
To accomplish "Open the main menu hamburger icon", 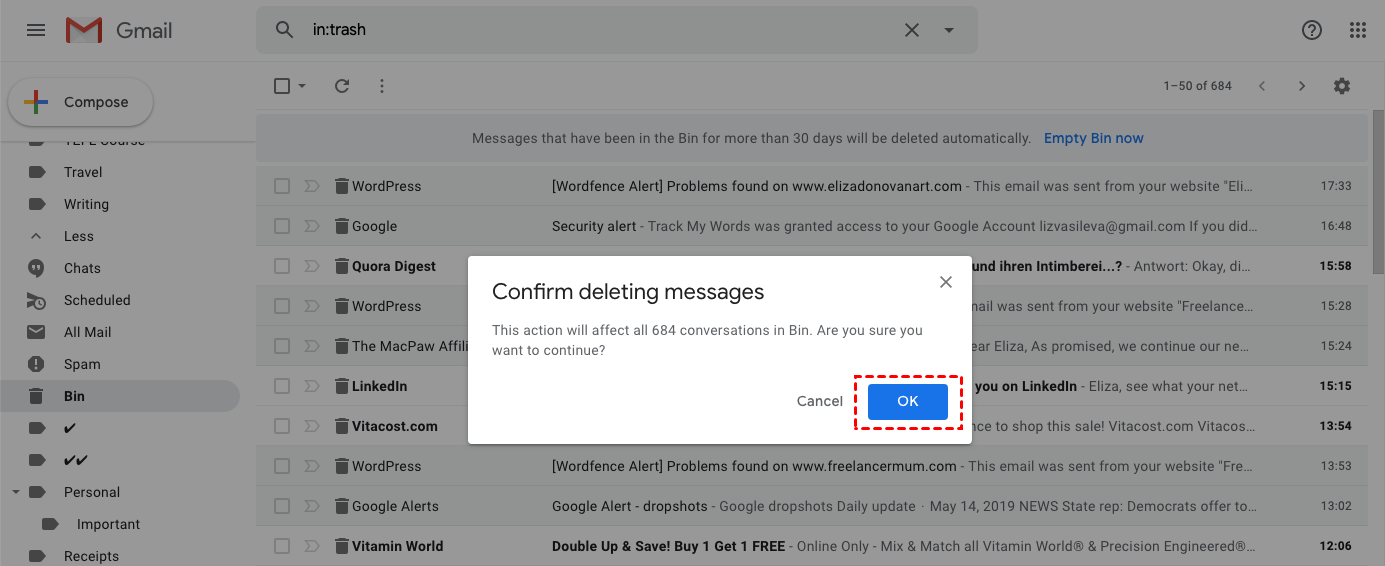I will coord(36,30).
